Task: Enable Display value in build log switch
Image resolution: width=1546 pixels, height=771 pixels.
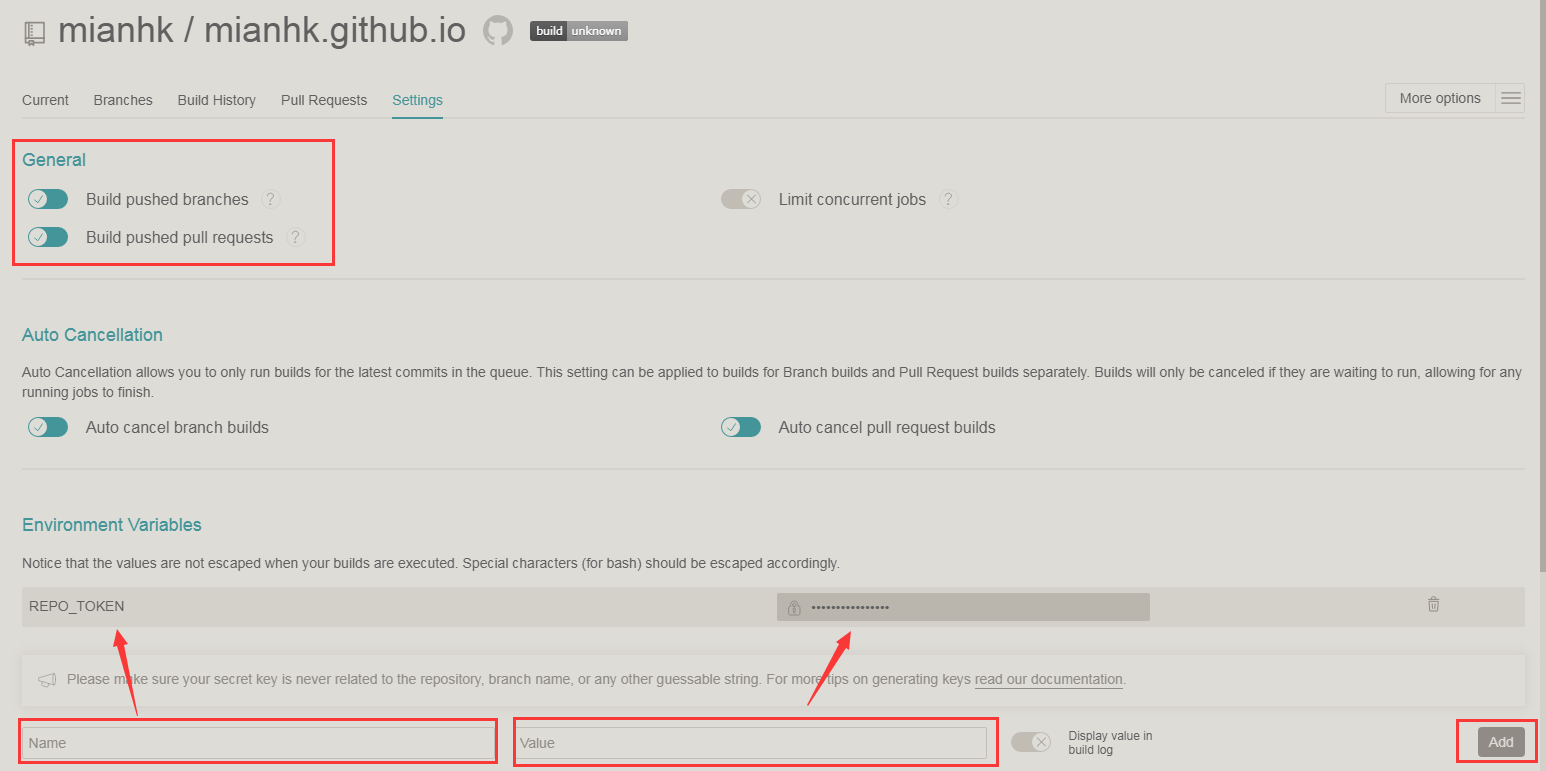Action: (x=1031, y=742)
